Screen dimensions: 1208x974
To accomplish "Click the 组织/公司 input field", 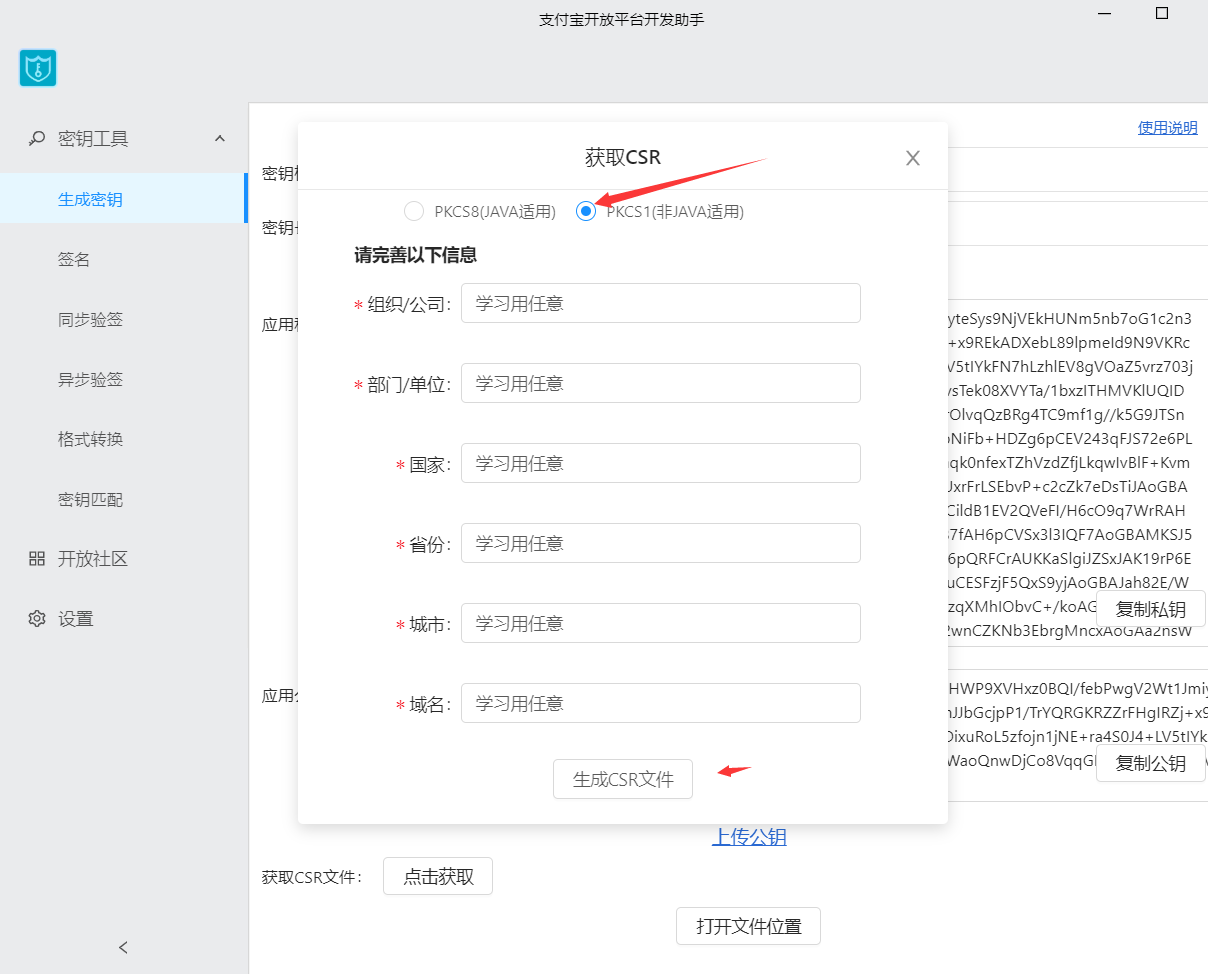I will tap(660, 303).
